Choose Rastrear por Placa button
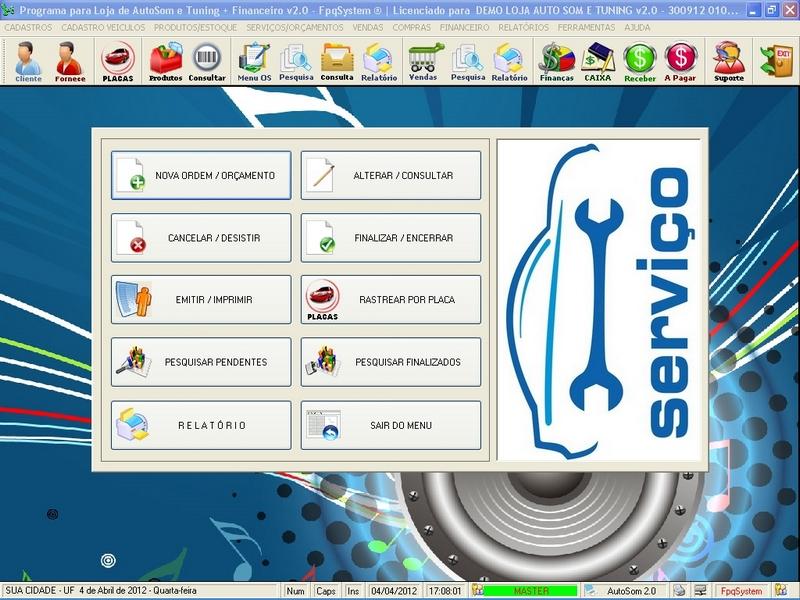The height and width of the screenshot is (600, 800). tap(391, 300)
